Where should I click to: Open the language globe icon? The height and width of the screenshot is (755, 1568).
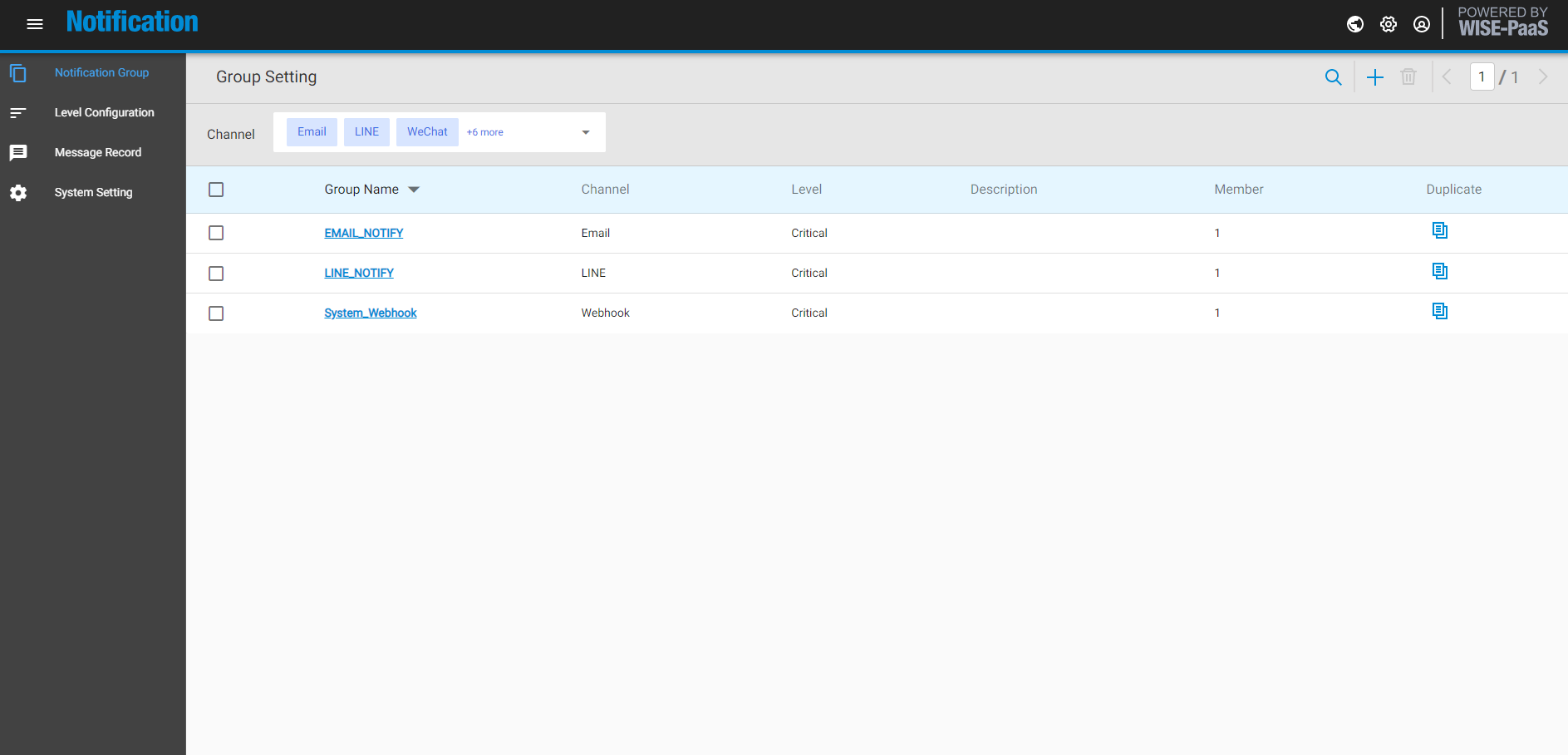[x=1354, y=24]
